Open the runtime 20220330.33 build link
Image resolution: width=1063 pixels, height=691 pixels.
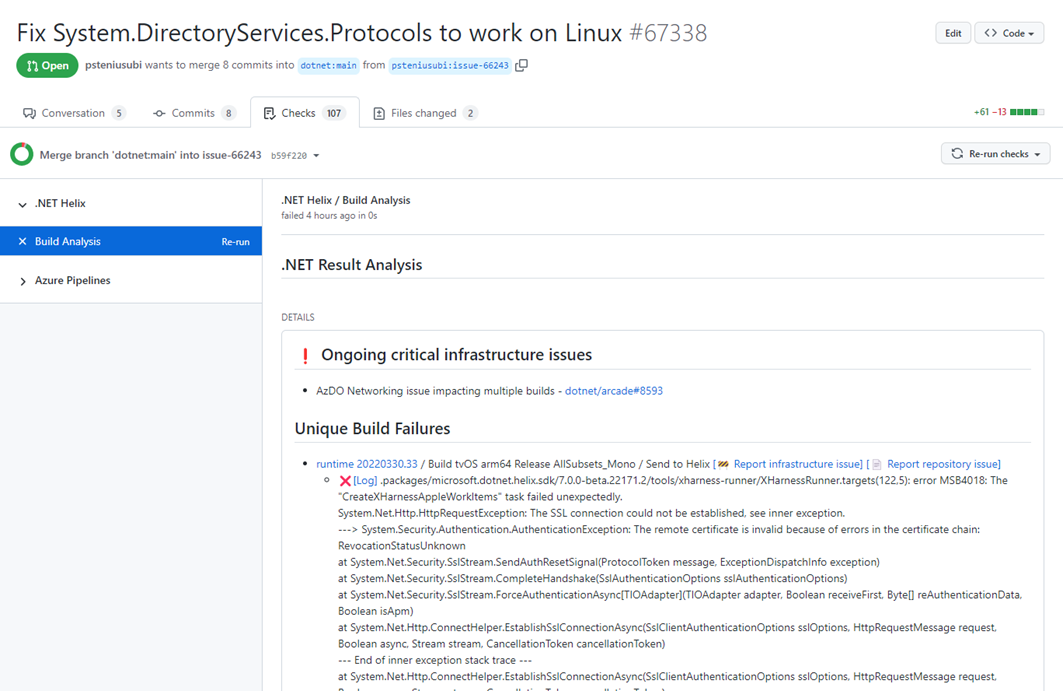click(x=367, y=465)
